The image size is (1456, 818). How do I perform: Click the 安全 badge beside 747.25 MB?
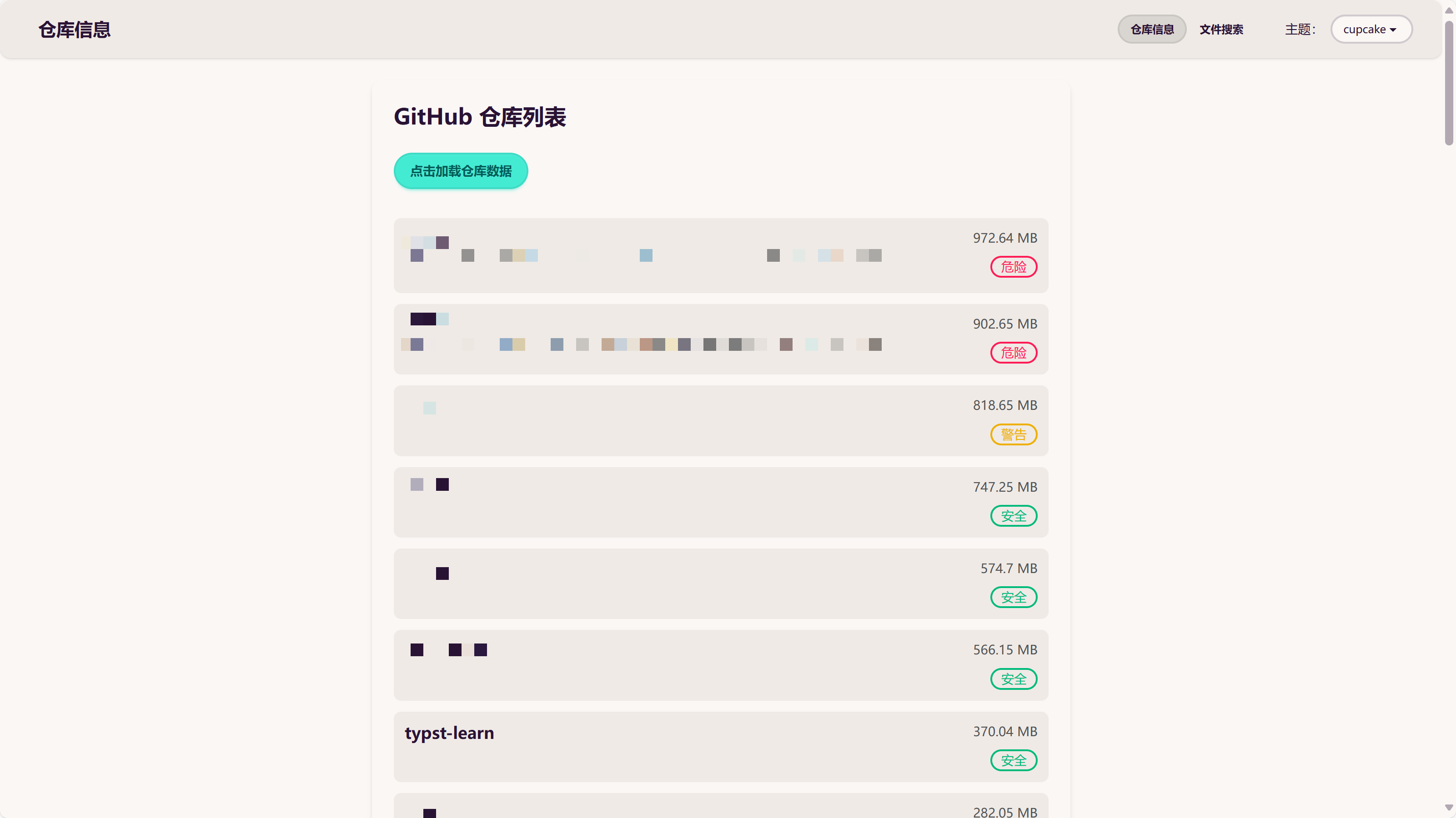pyautogui.click(x=1014, y=516)
